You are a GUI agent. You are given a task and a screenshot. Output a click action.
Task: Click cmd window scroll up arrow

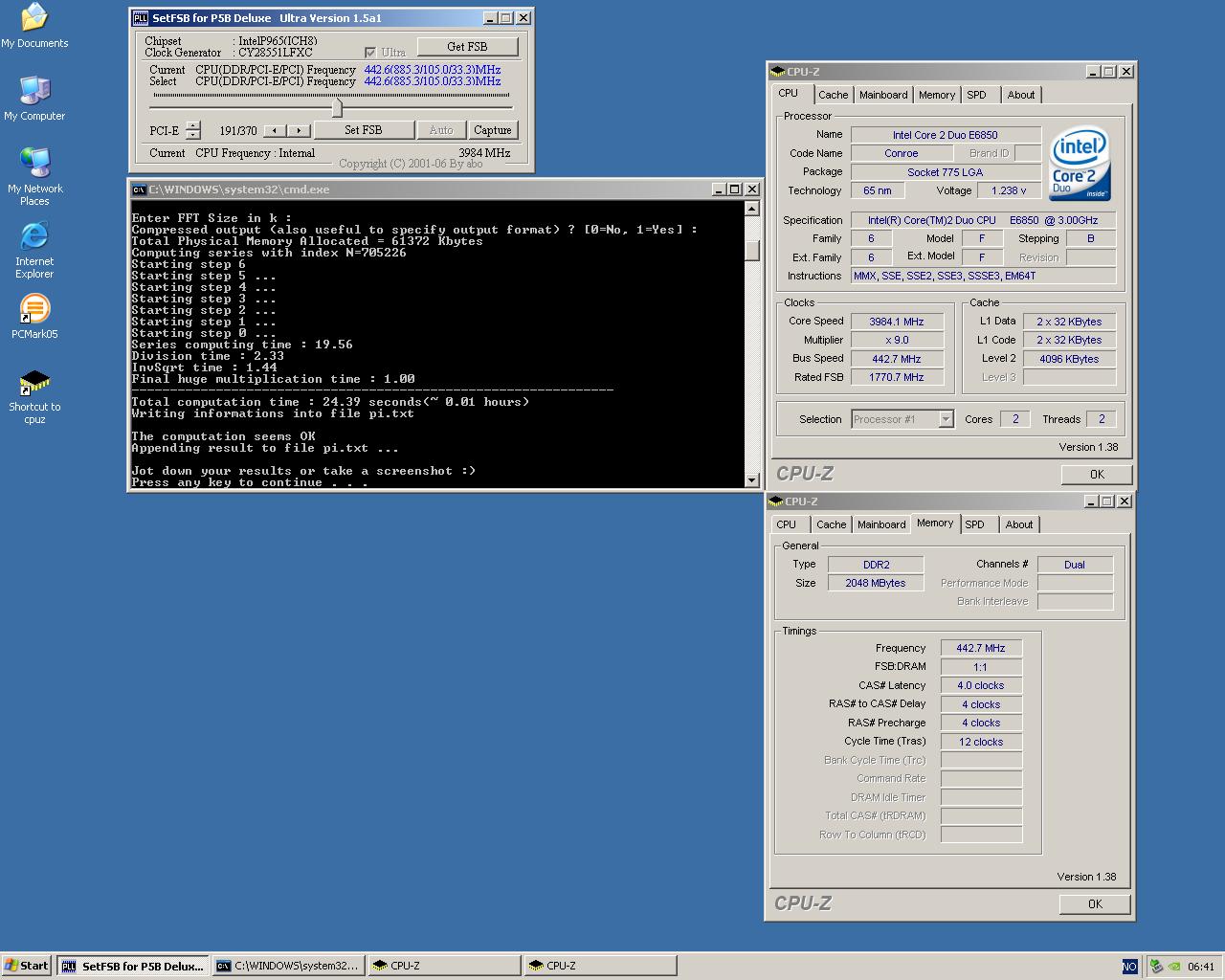coord(752,209)
